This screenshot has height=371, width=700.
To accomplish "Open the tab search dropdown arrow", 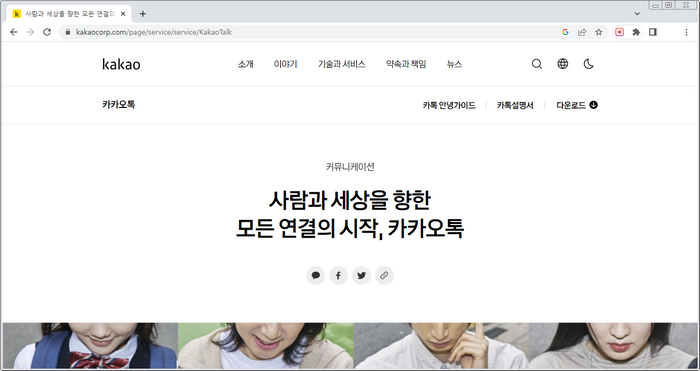I will pyautogui.click(x=637, y=14).
